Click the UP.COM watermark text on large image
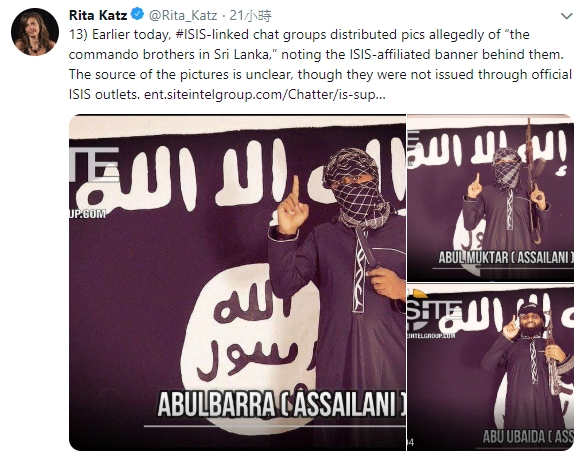The width and height of the screenshot is (582, 465). pyautogui.click(x=88, y=214)
